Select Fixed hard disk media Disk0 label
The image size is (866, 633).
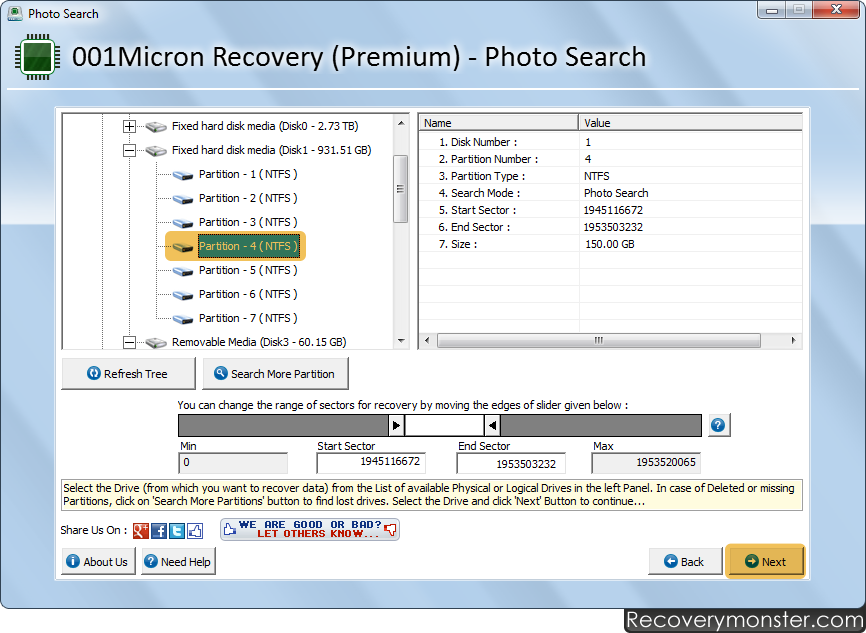pyautogui.click(x=265, y=126)
